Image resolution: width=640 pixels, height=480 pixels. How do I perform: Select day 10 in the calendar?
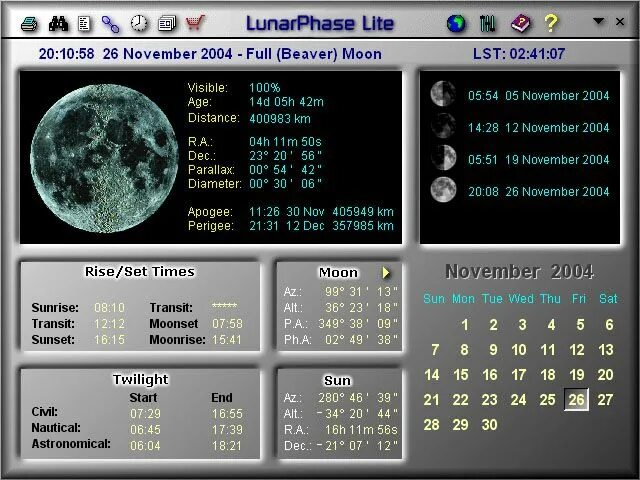point(519,350)
